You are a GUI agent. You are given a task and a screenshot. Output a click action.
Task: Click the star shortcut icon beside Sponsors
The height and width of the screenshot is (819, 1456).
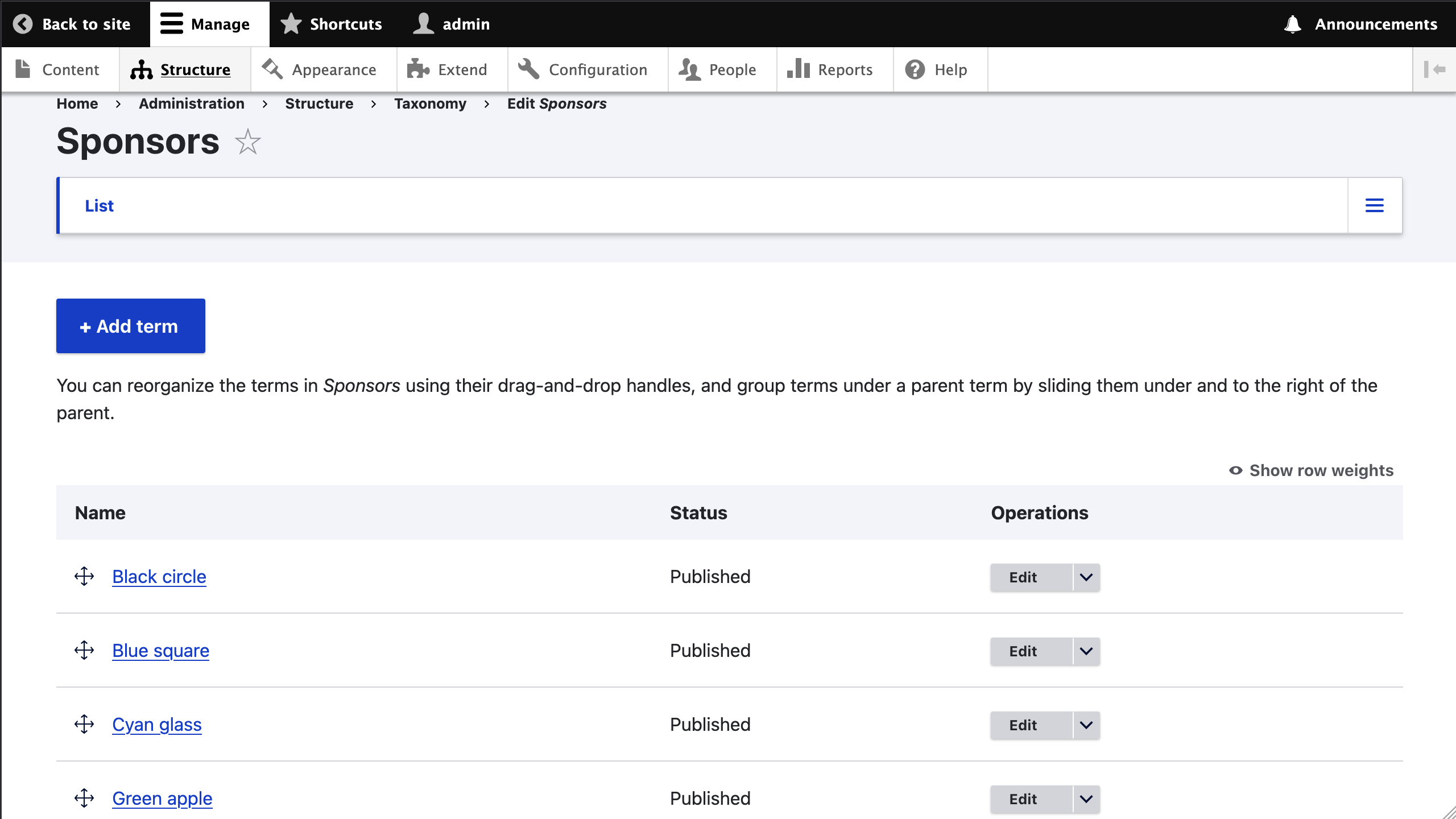point(248,142)
